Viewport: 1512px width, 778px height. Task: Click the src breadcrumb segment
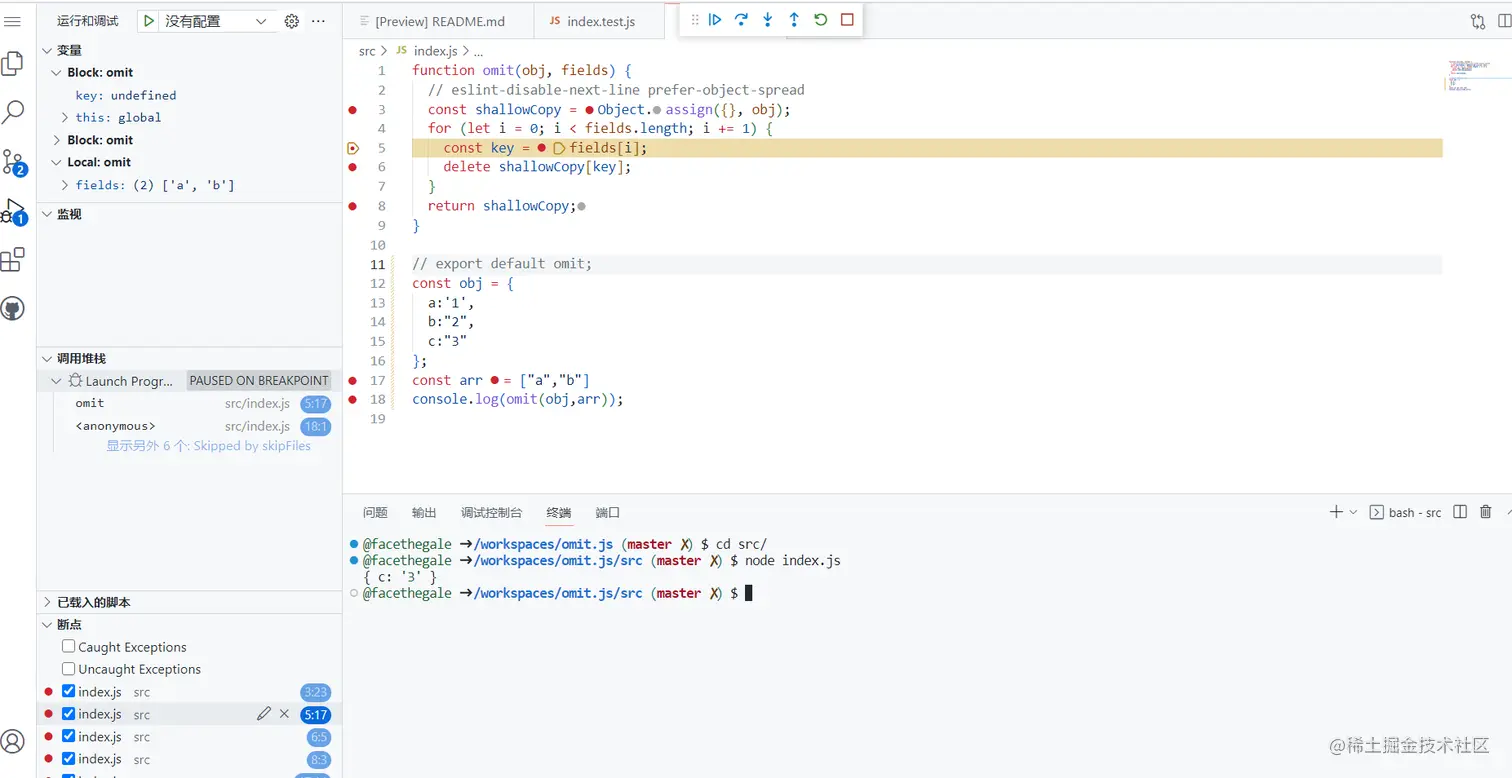[x=367, y=50]
